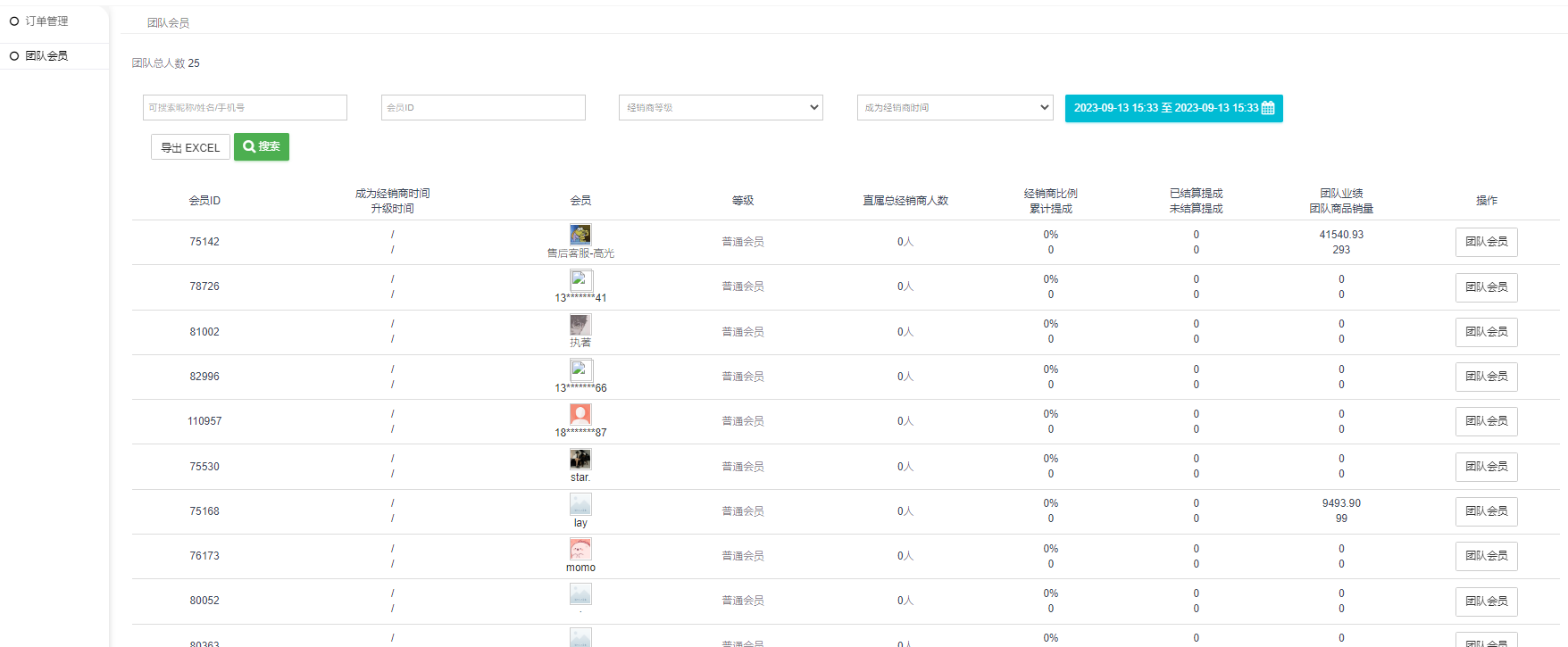1568x647 pixels.
Task: Focus the nickname/name/phone search field
Action: 245,108
